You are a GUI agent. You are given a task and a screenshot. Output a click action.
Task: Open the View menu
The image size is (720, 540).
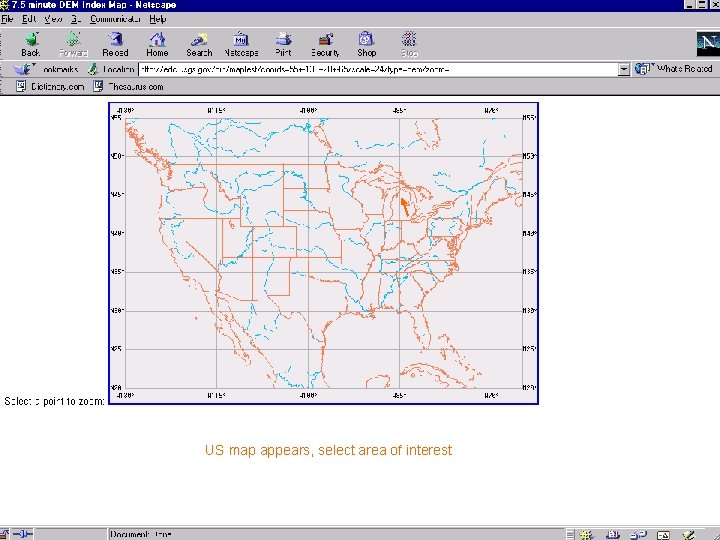coord(53,19)
